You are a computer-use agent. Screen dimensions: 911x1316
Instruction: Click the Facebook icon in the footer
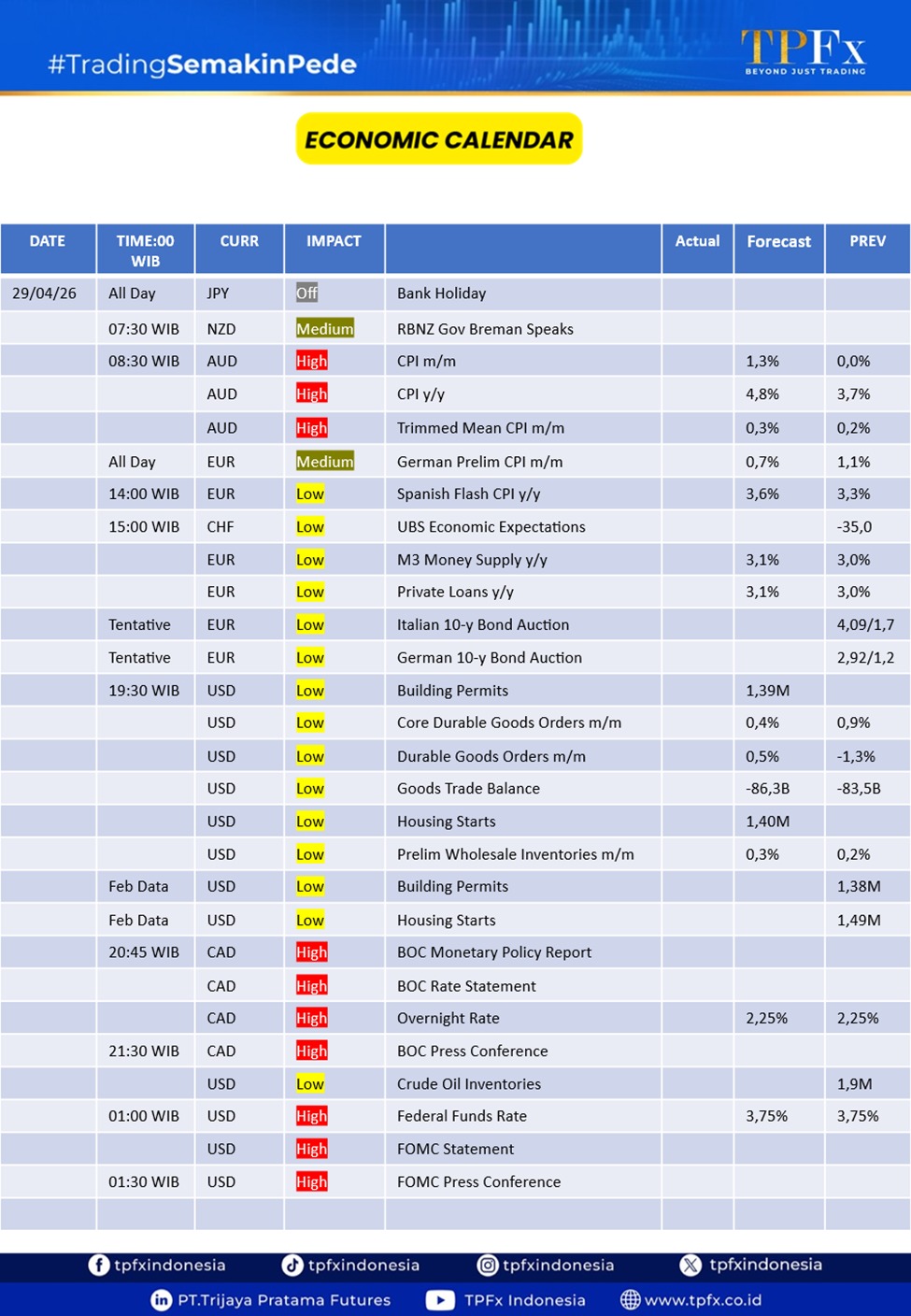98,1265
